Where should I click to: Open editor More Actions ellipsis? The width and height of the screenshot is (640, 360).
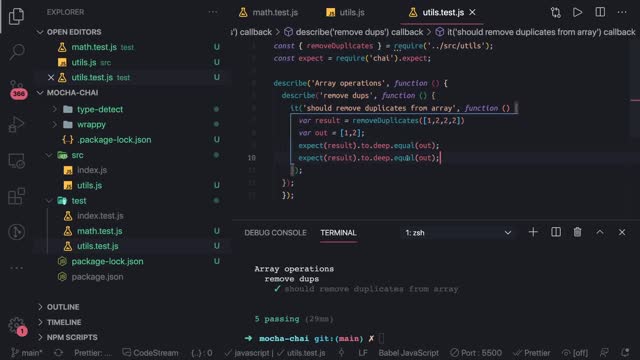coord(622,12)
